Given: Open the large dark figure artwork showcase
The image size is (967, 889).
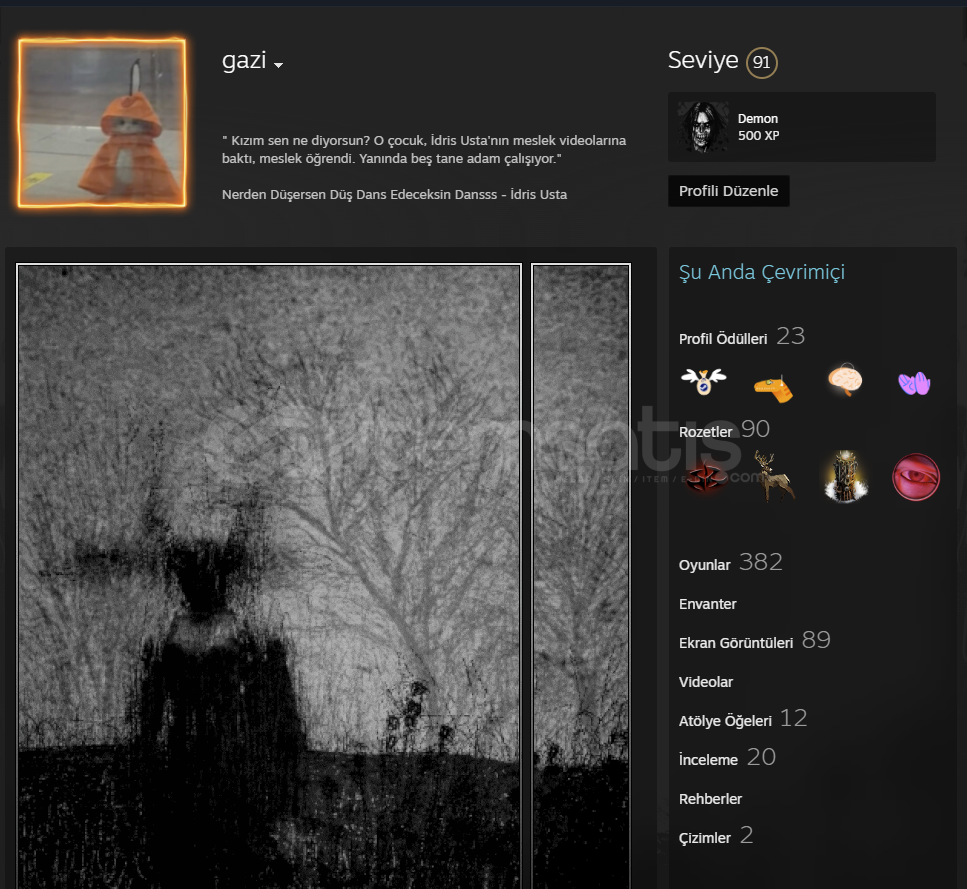Looking at the screenshot, I should 269,576.
